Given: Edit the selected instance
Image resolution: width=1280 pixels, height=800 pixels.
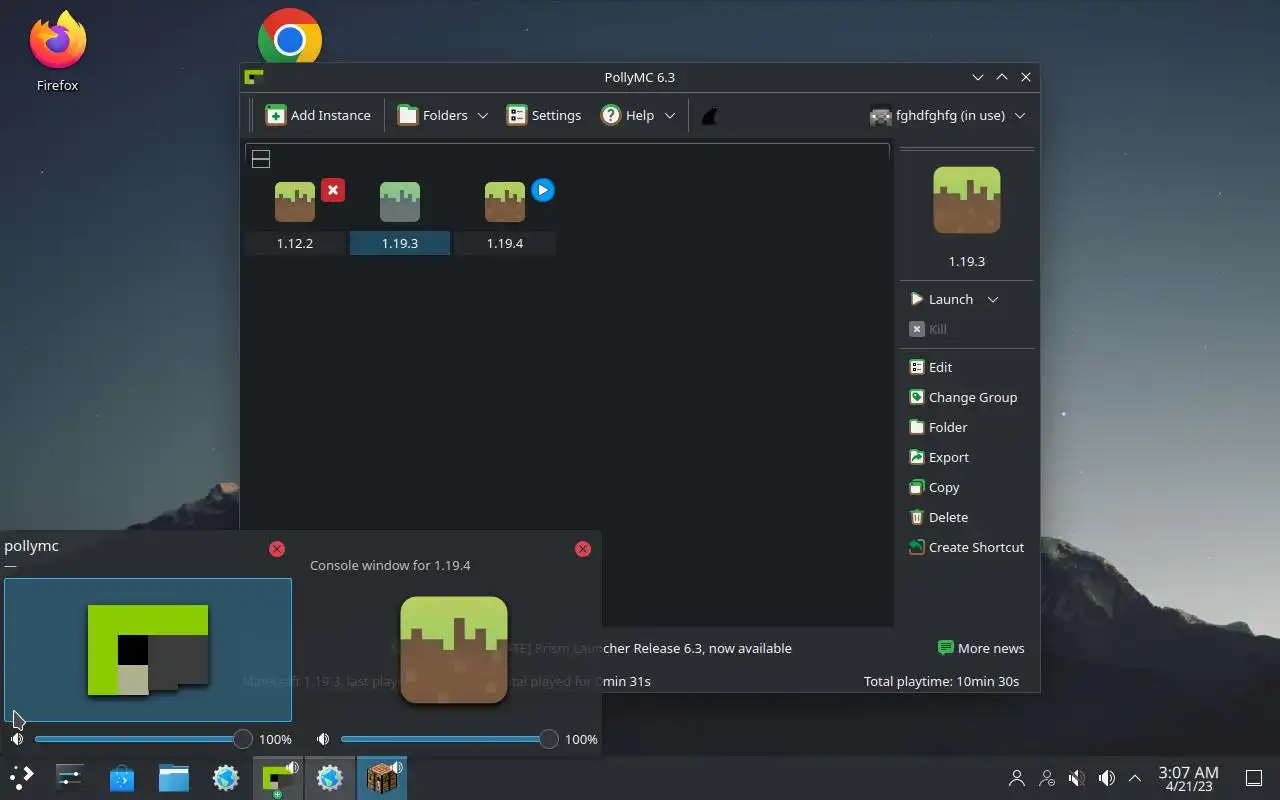Looking at the screenshot, I should click(x=931, y=367).
